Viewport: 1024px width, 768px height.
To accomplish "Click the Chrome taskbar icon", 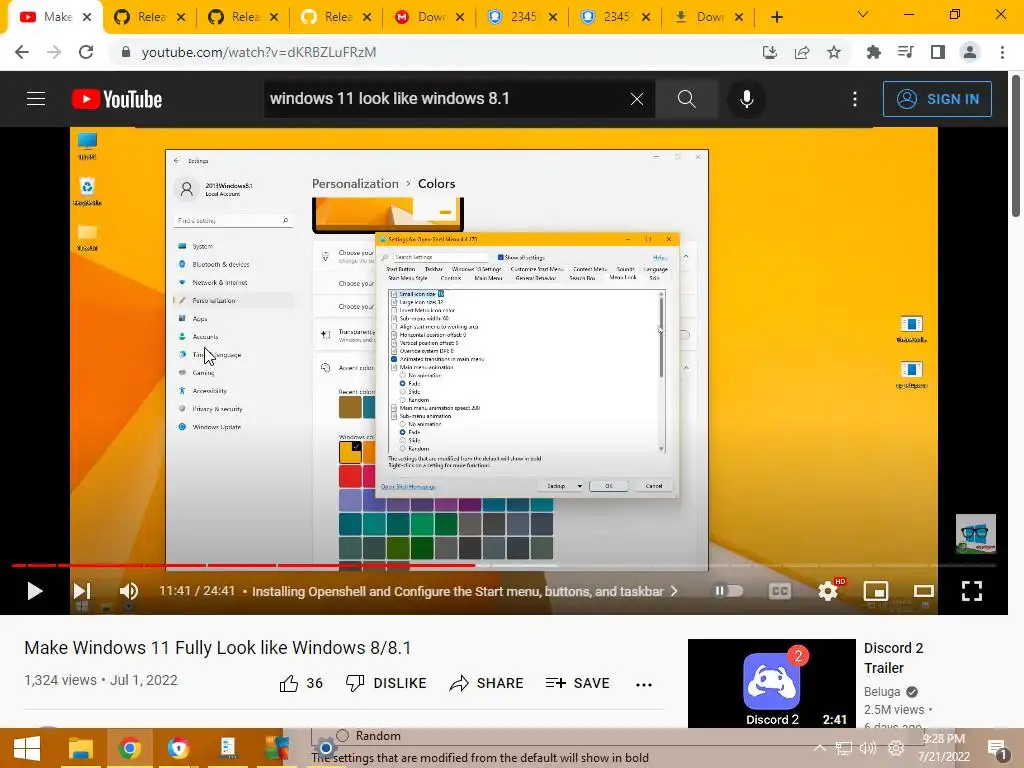I will click(x=129, y=748).
